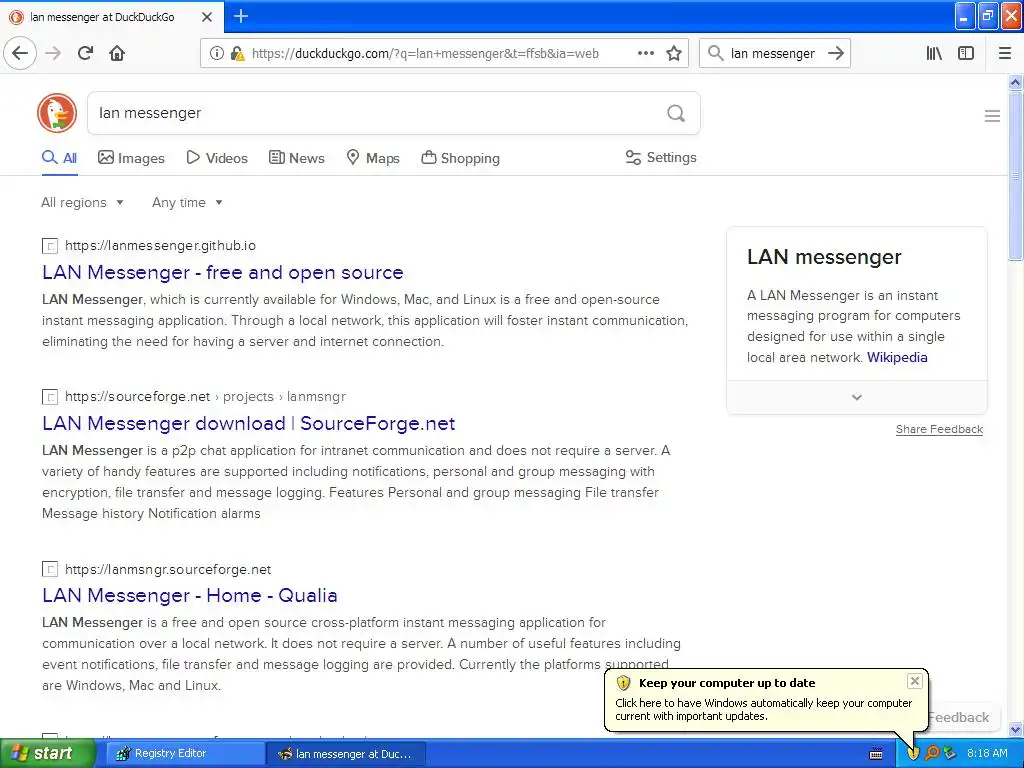
Task: Click the Share Feedback link
Action: tap(939, 429)
